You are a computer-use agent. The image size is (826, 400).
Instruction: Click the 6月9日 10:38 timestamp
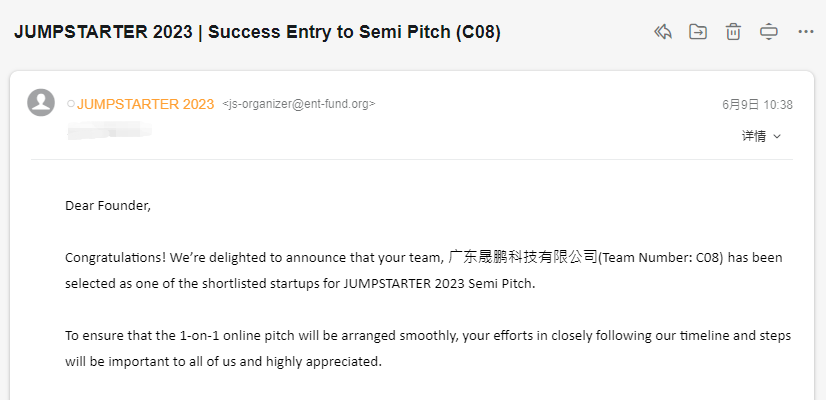point(757,104)
